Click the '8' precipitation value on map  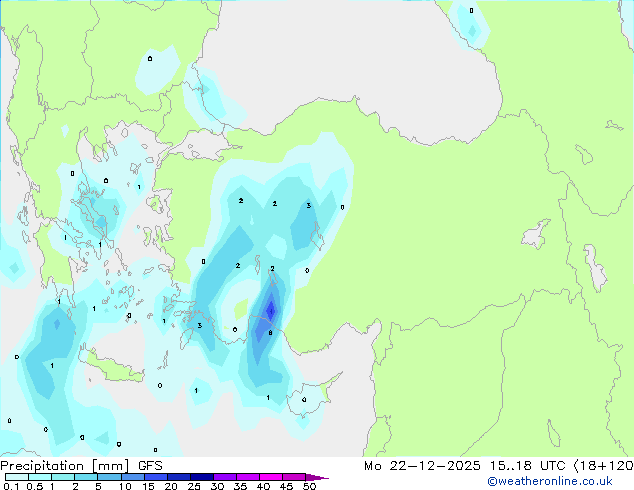[x=270, y=333]
